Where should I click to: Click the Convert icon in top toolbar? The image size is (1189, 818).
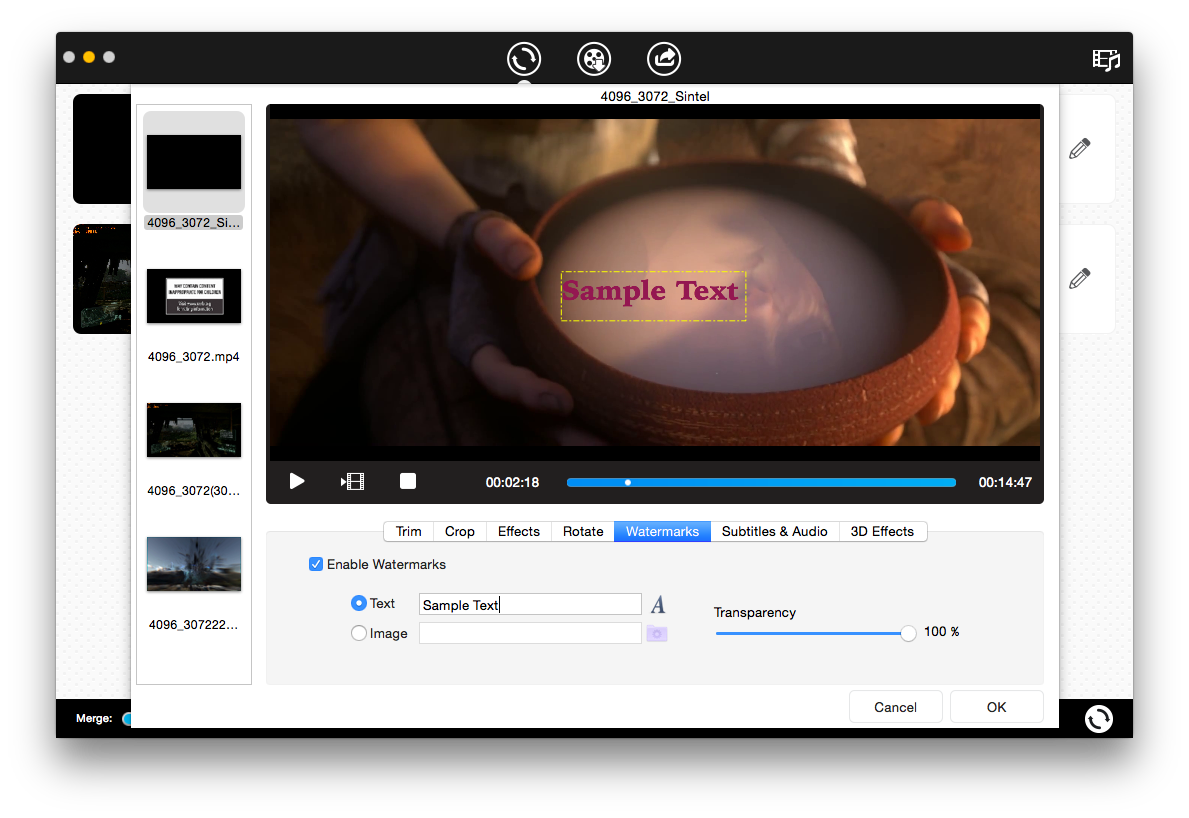point(524,59)
